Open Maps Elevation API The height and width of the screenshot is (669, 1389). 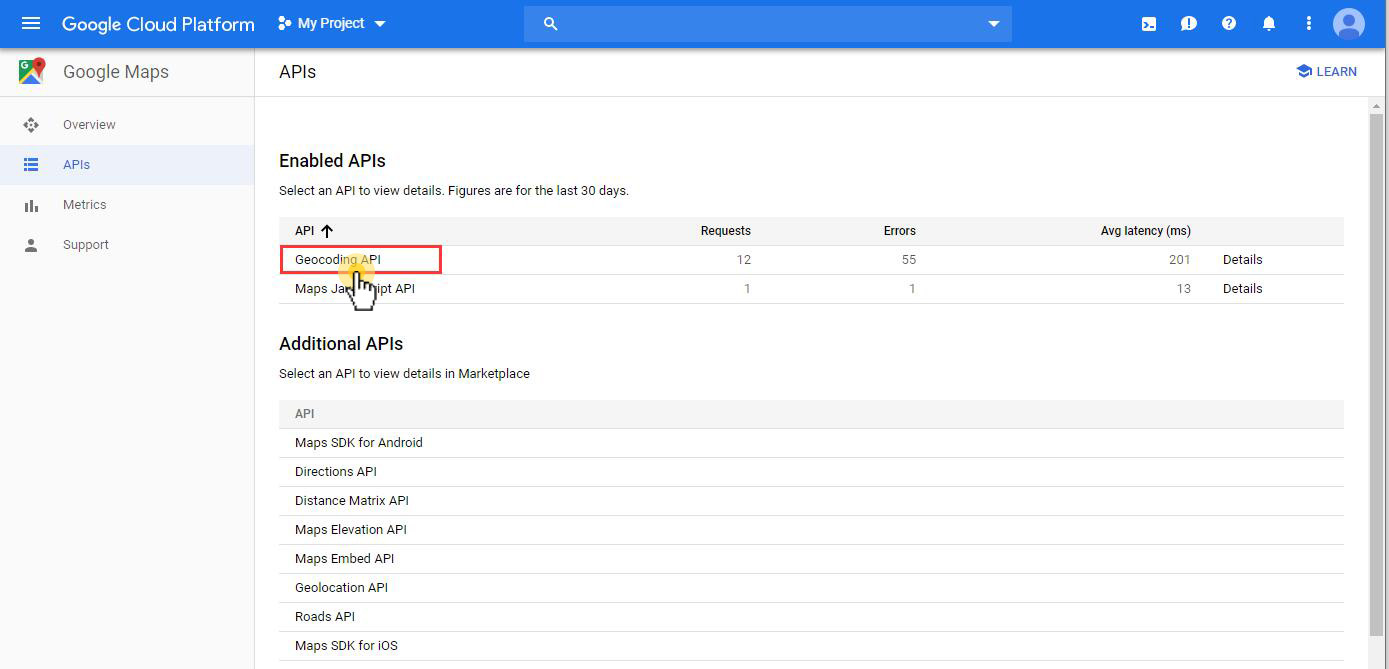[x=351, y=530]
